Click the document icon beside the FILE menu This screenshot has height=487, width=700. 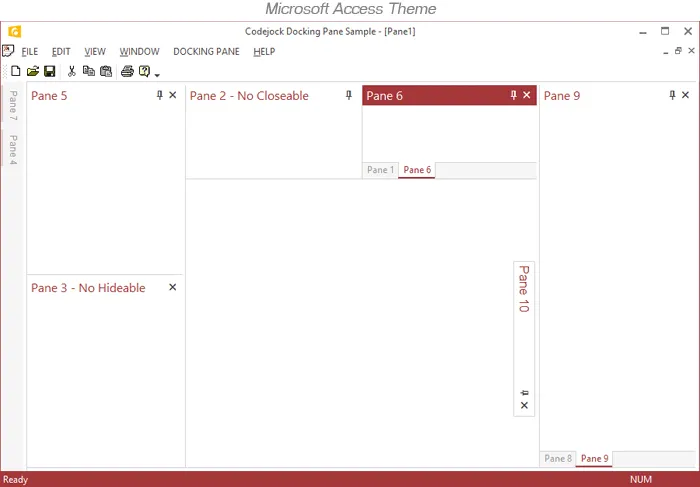point(8,51)
